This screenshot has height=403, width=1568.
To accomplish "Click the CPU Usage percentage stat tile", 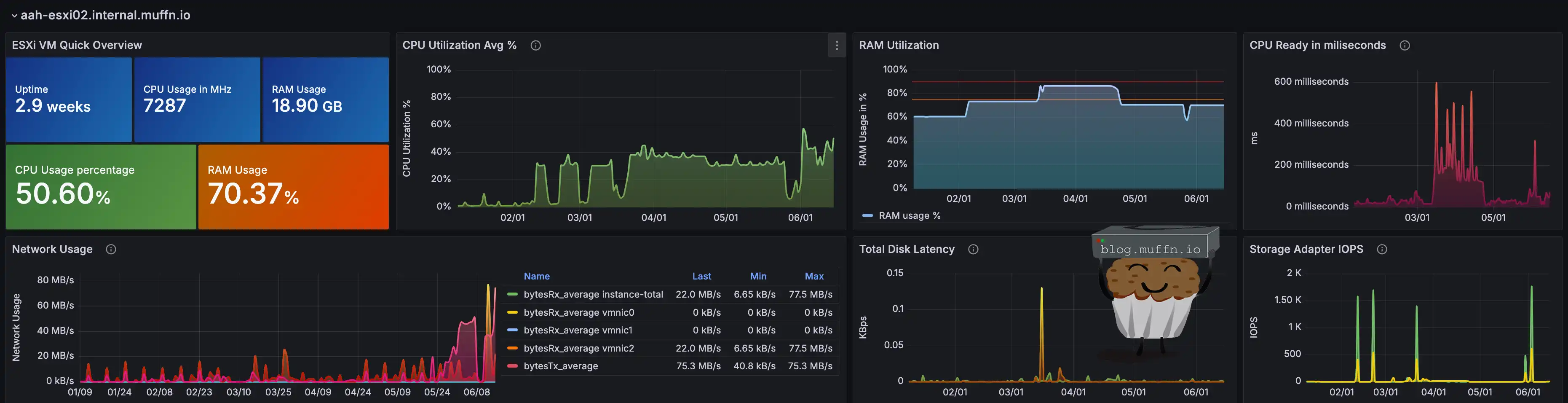I will (x=101, y=187).
